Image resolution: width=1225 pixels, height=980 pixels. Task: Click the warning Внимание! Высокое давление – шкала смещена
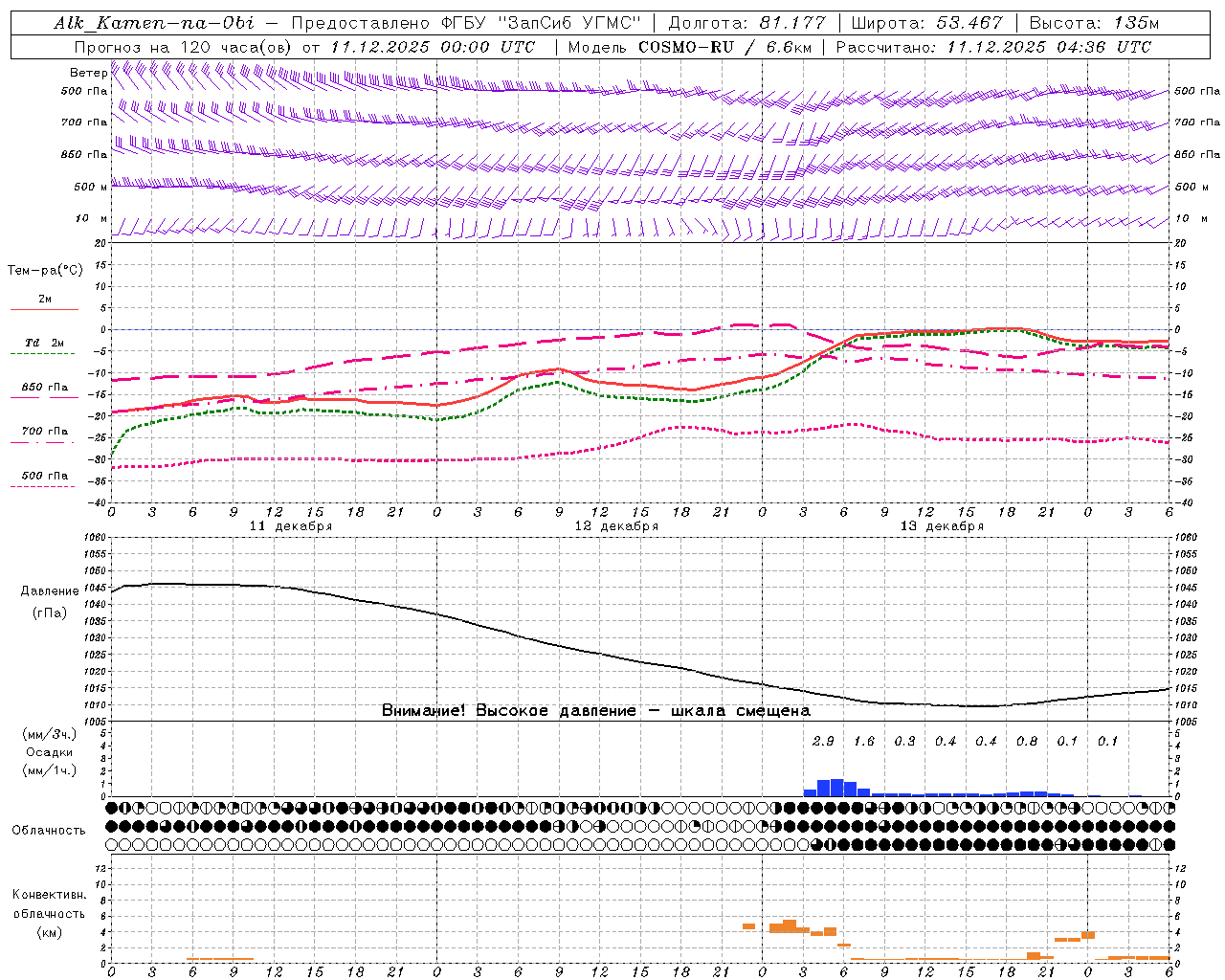pos(596,710)
